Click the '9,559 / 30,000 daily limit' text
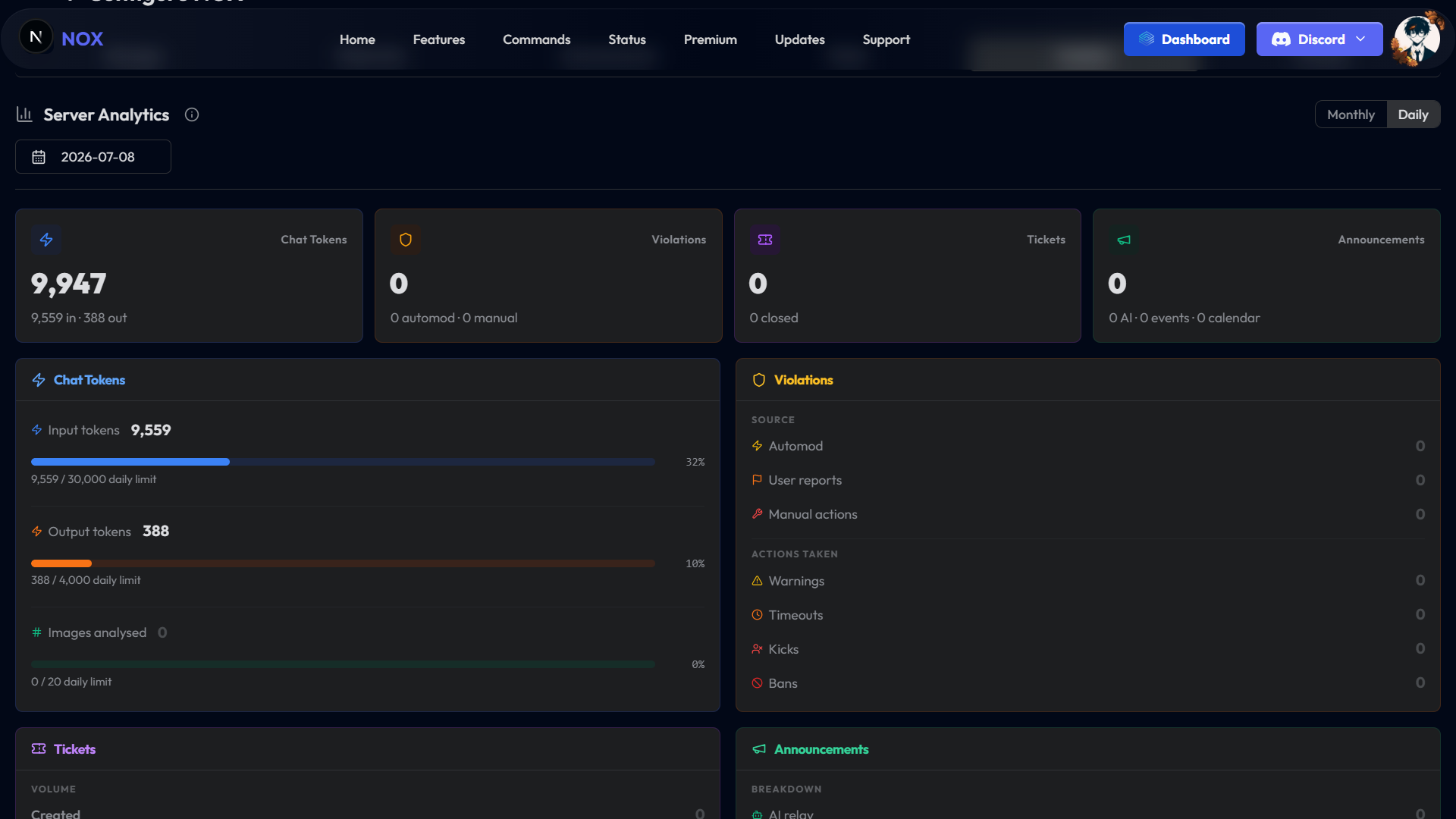This screenshot has height=819, width=1456. coord(93,479)
